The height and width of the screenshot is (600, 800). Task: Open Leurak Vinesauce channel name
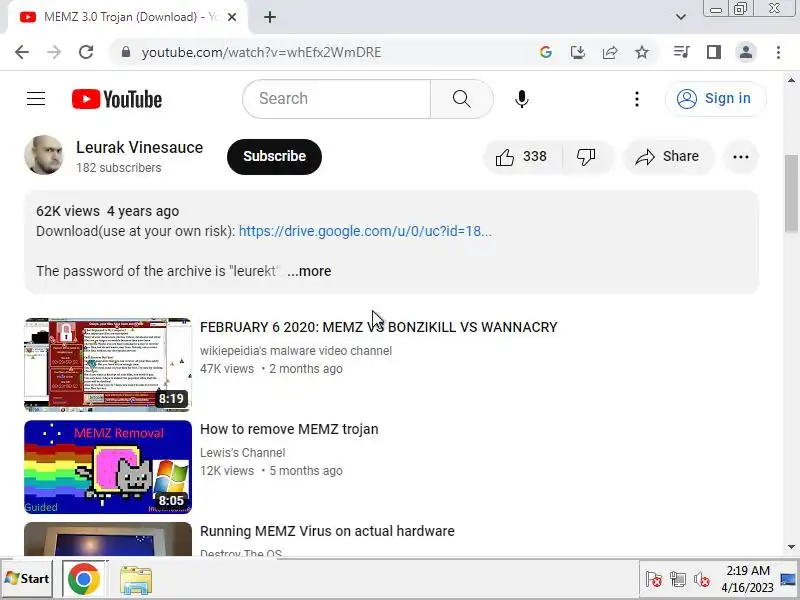pos(139,147)
